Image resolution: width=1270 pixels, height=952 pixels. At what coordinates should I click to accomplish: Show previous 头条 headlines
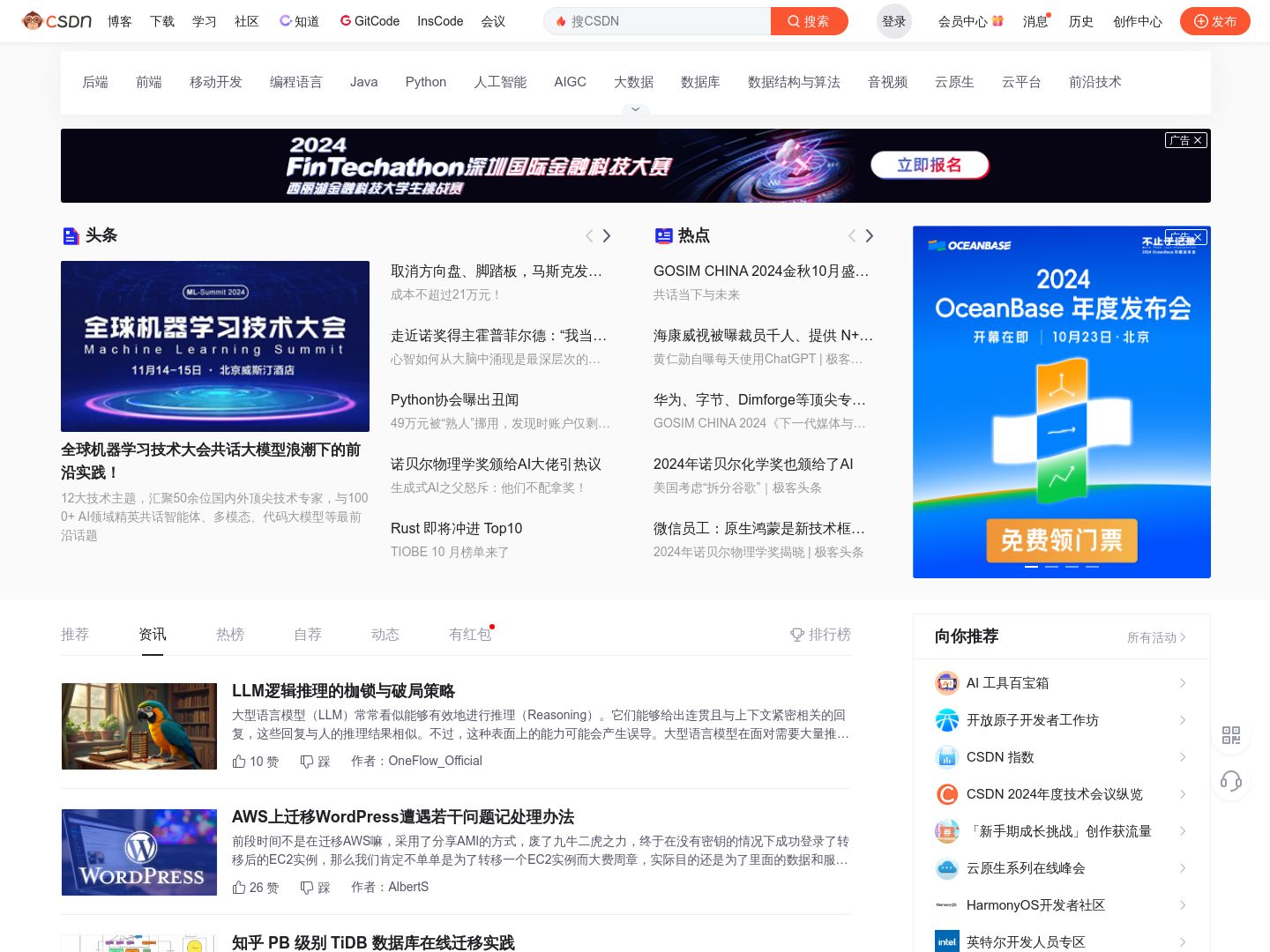pos(589,235)
